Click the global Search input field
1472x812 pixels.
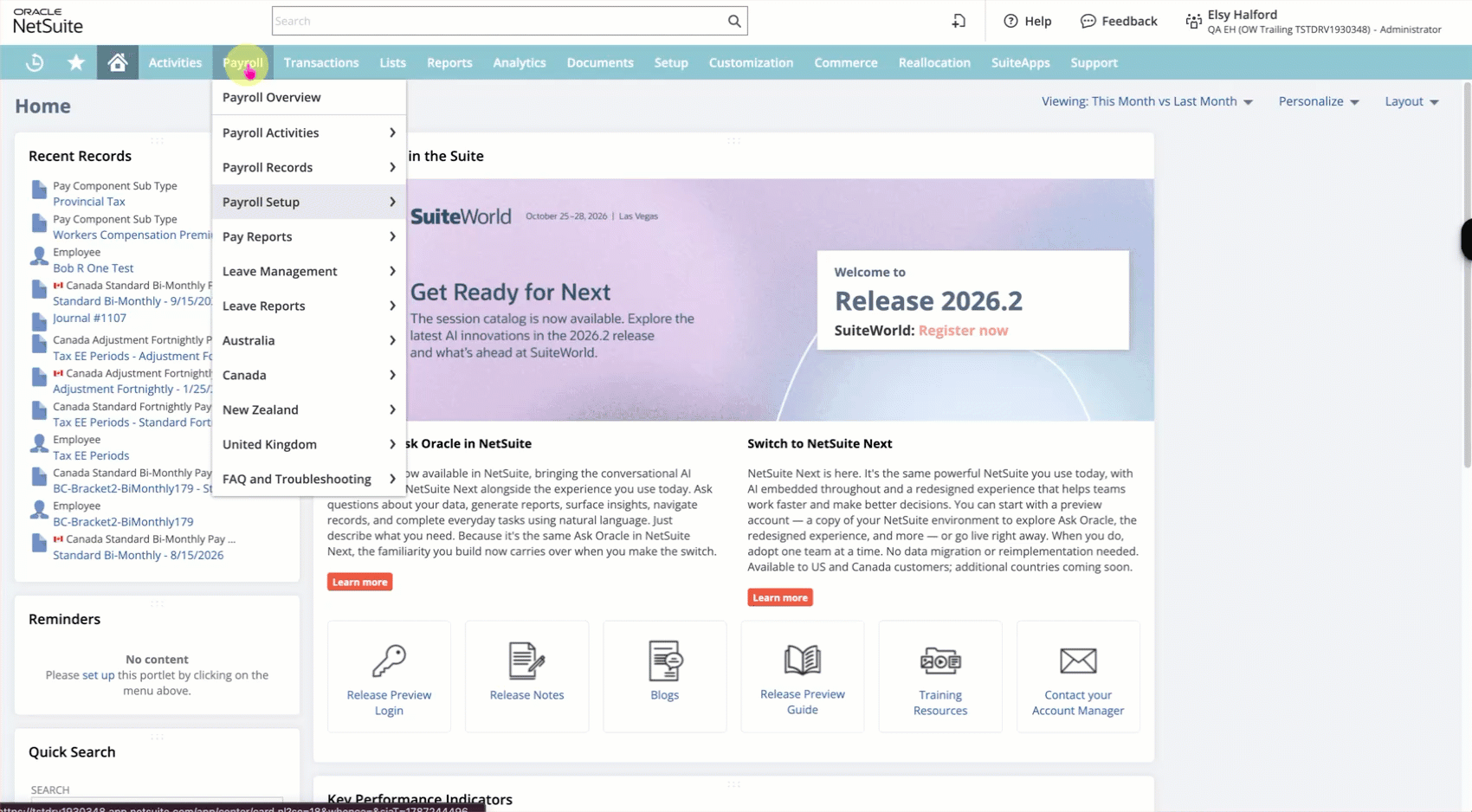[x=498, y=21]
